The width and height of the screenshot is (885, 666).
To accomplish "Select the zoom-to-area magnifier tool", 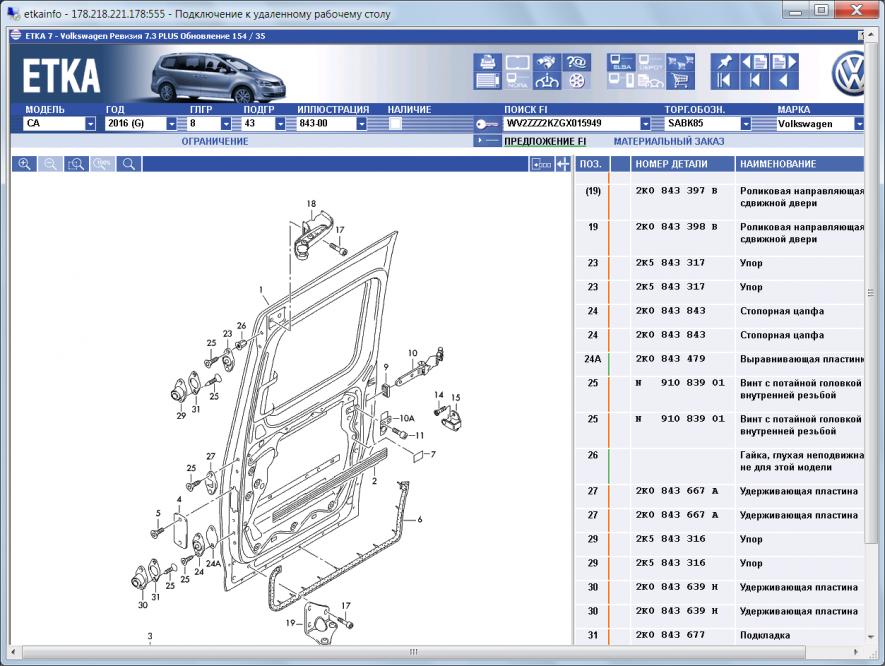I will point(76,164).
